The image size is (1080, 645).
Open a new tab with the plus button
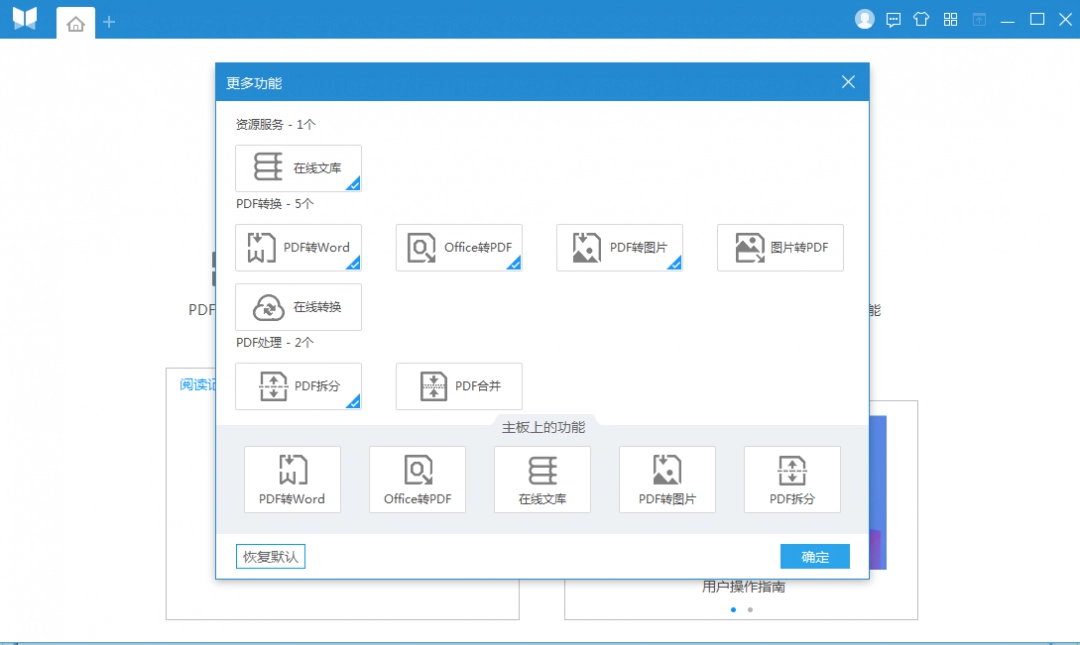click(x=109, y=21)
